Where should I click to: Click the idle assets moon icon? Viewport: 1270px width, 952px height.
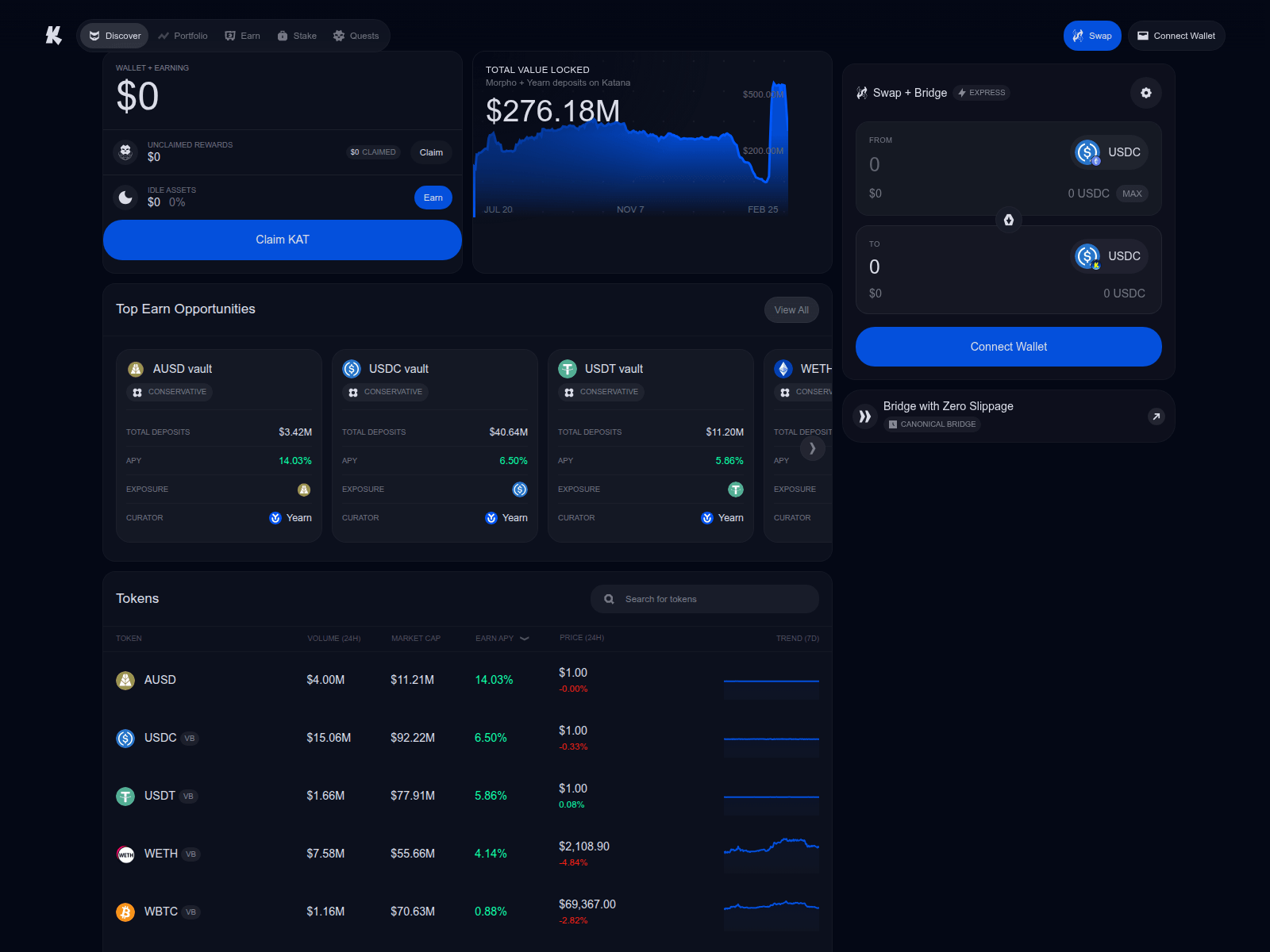pyautogui.click(x=125, y=197)
